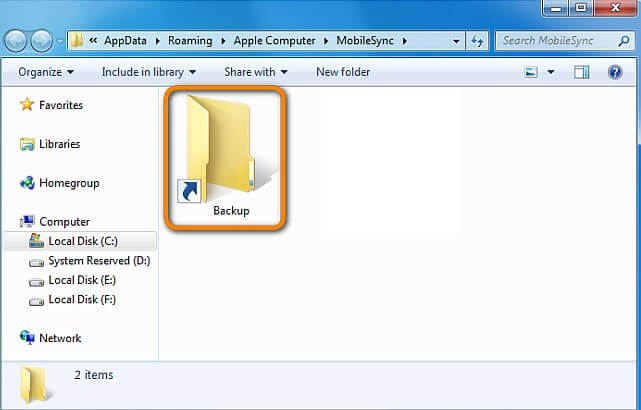Open address bar previous locations dropdown
Viewport: 641px width, 410px height.
tap(456, 41)
